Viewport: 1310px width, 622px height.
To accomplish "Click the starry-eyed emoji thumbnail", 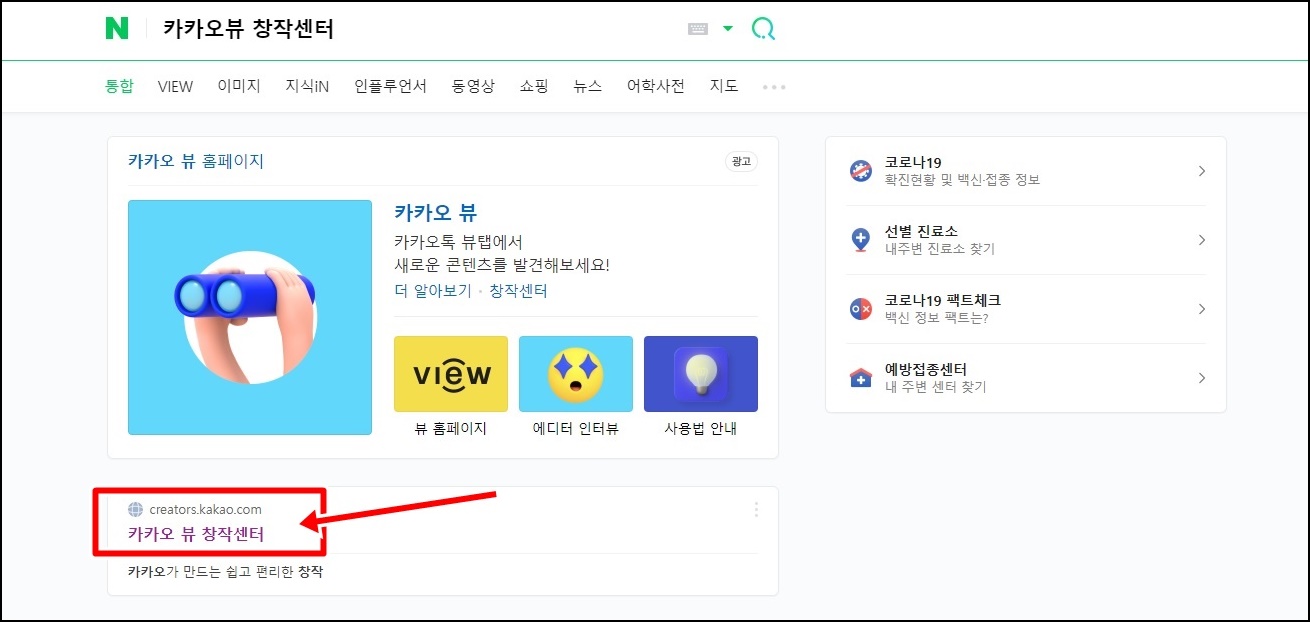I will pos(576,374).
